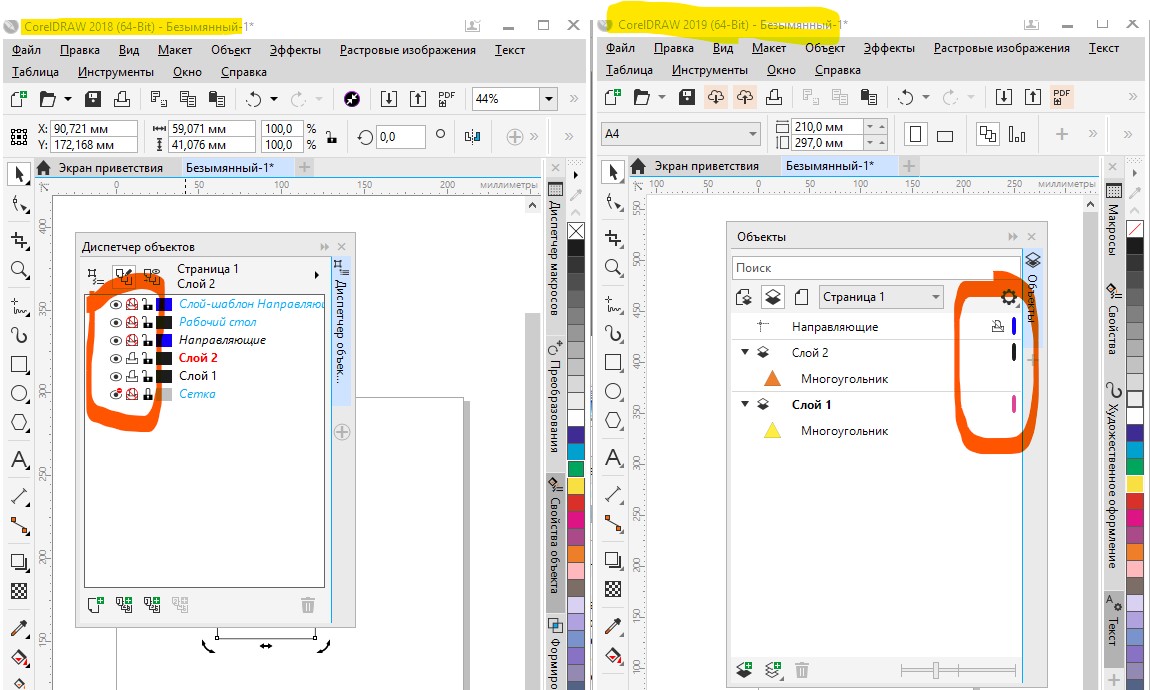Click the Поиск search field in Objects docker

tap(876, 268)
